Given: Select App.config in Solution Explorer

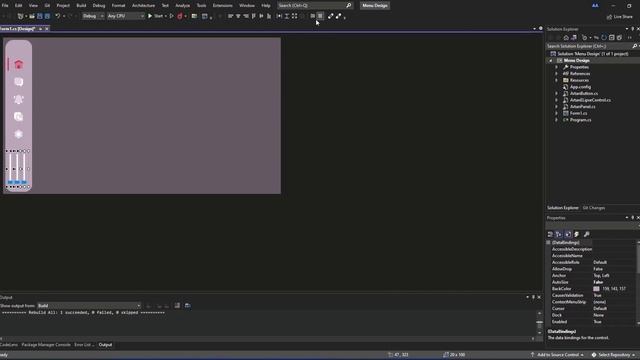Looking at the screenshot, I should coord(580,87).
